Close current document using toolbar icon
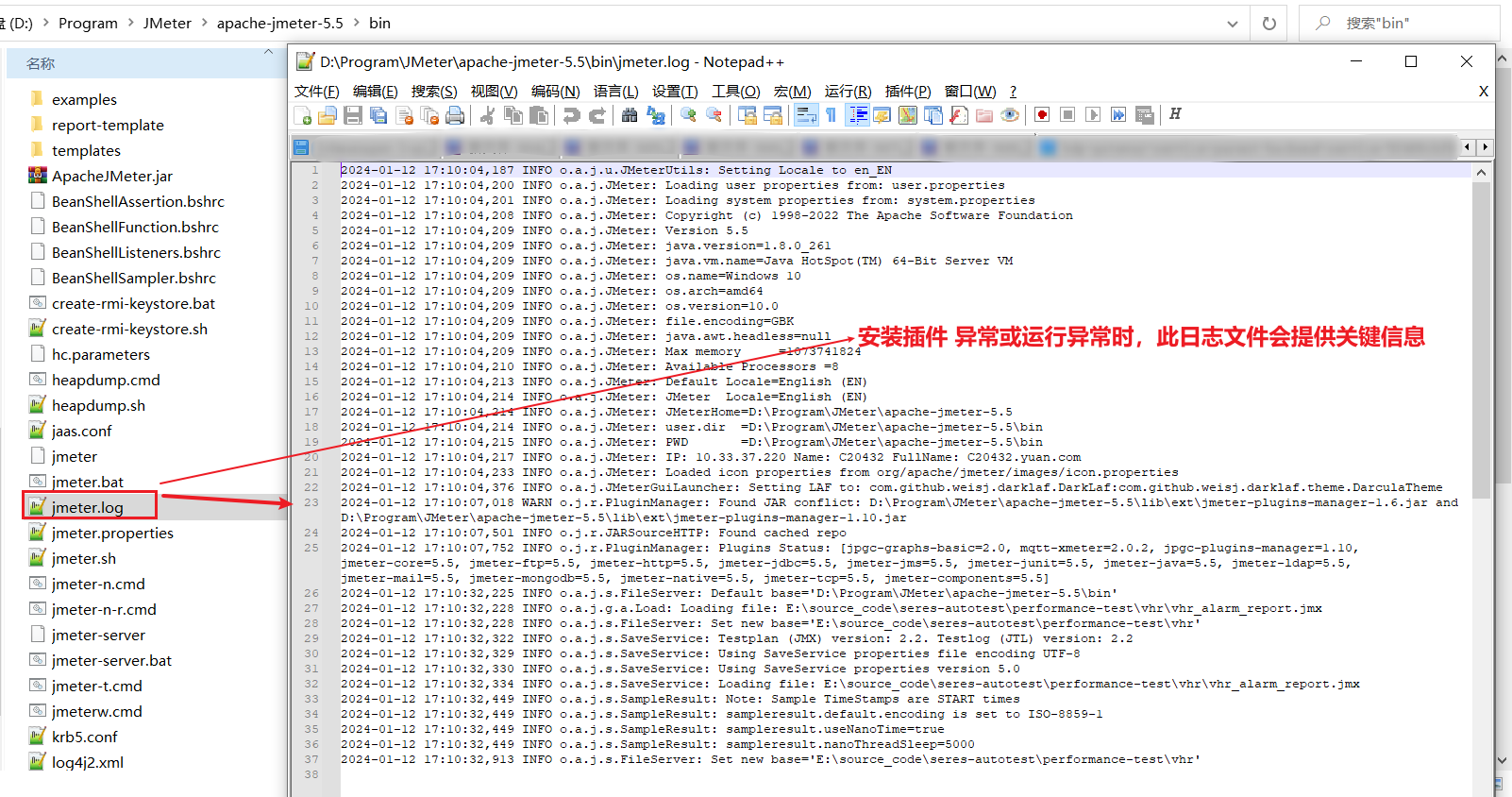Image resolution: width=1512 pixels, height=797 pixels. [405, 115]
